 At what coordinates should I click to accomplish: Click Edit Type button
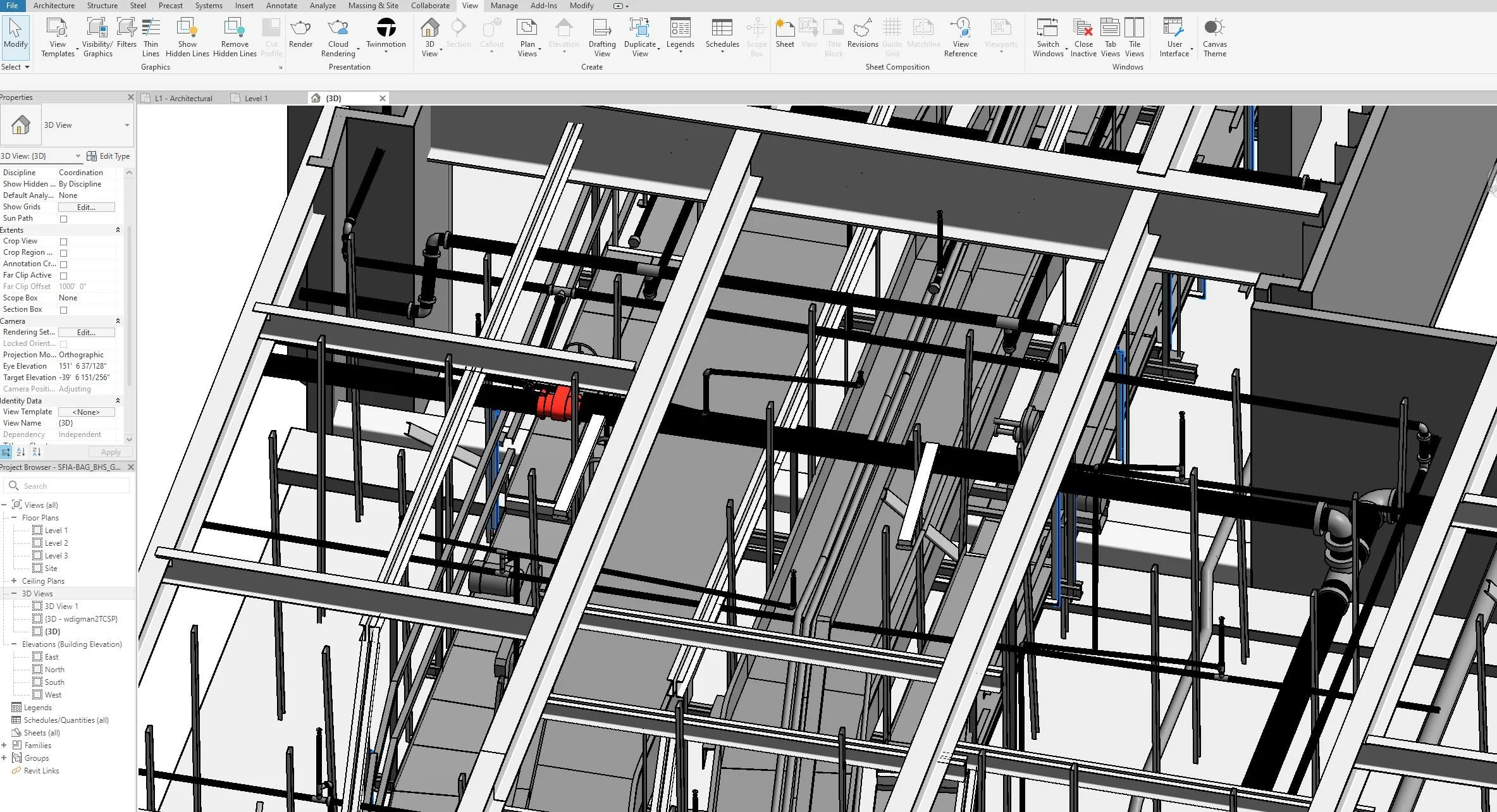pos(108,156)
